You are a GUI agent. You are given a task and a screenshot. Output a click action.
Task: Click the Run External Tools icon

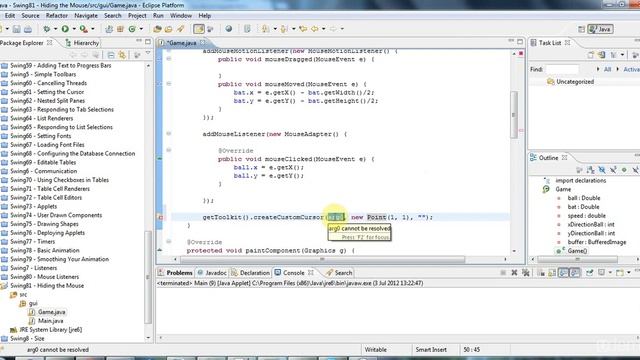pos(84,29)
